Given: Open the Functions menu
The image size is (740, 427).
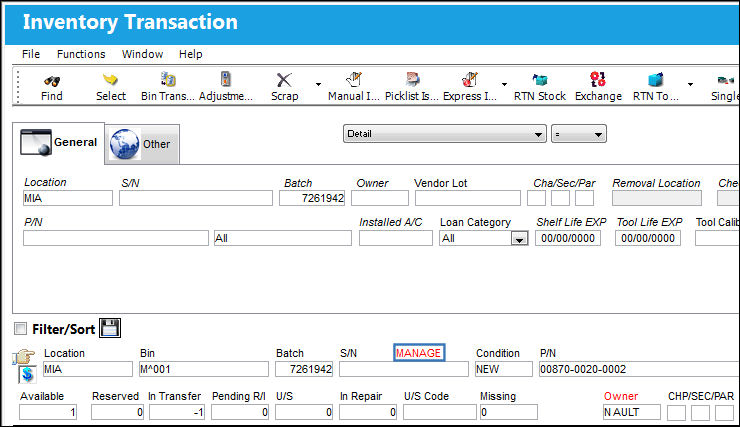Looking at the screenshot, I should click(81, 54).
